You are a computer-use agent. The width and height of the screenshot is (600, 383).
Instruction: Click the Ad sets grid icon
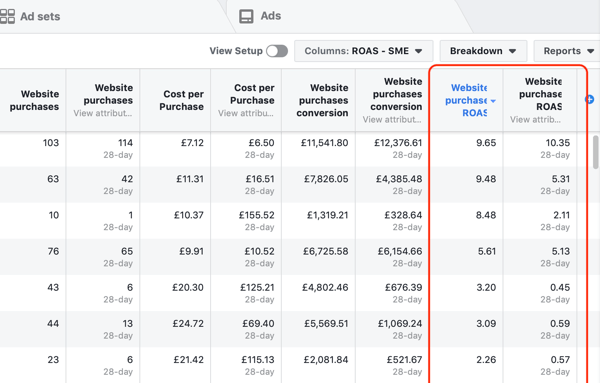click(x=7, y=16)
